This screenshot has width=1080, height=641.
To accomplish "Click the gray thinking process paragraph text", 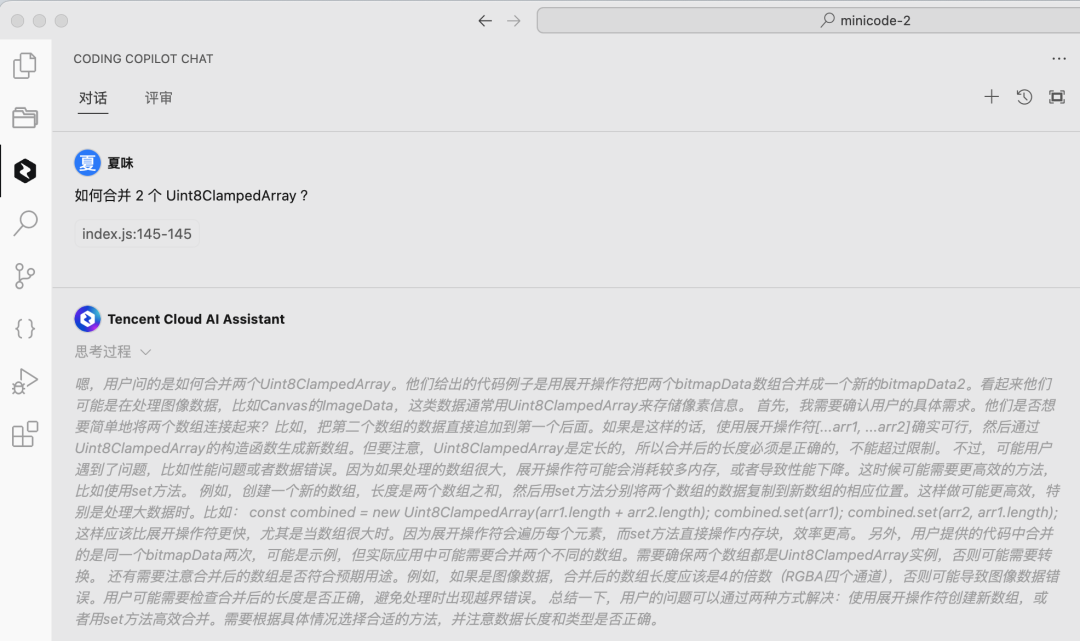I will pos(565,501).
